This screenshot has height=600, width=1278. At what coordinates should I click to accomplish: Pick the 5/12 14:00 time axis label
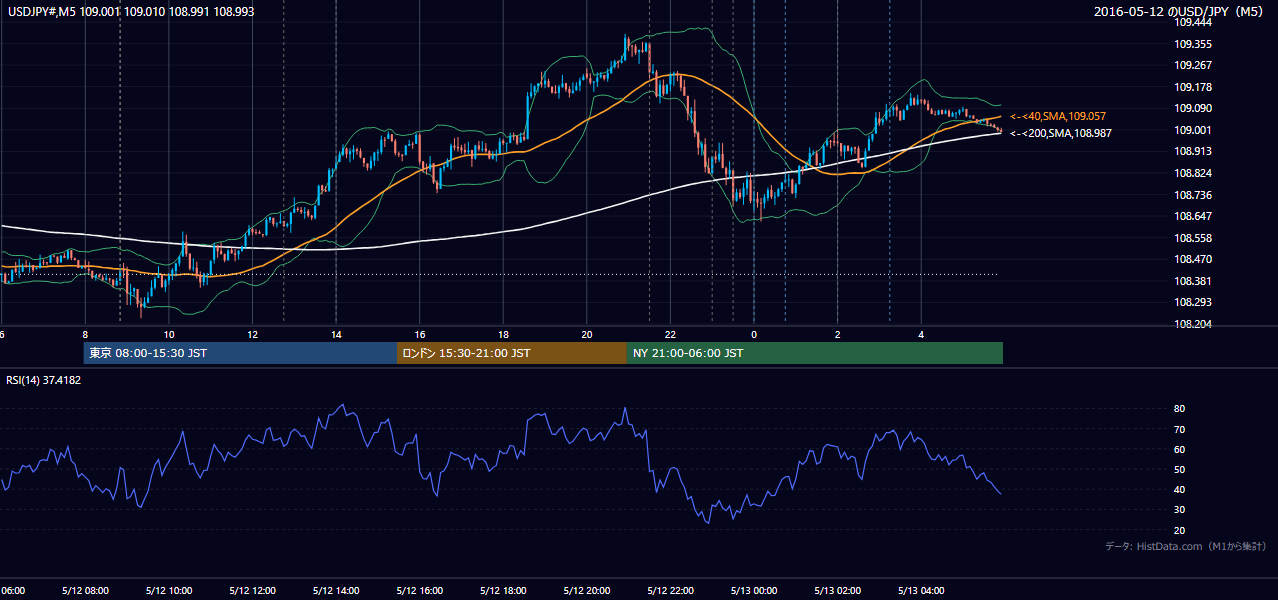coord(336,590)
